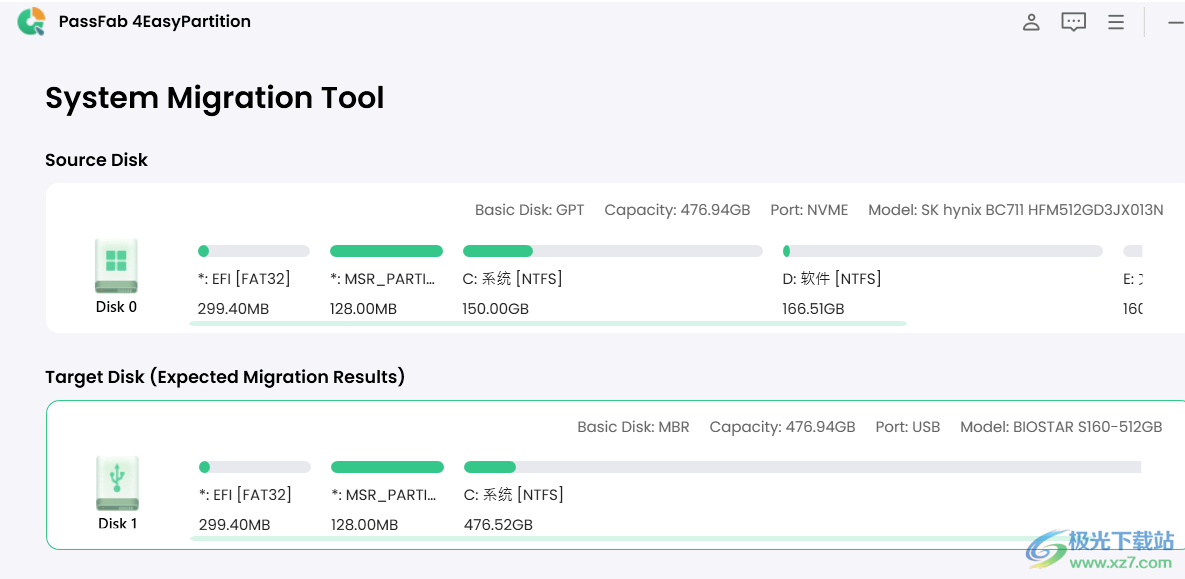Open the feedback message icon

point(1073,21)
